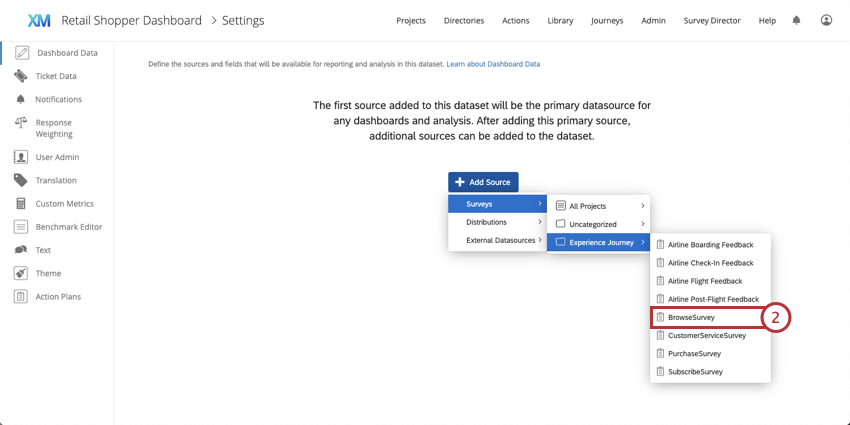850x425 pixels.
Task: Open the Directories top navigation item
Action: click(x=464, y=21)
